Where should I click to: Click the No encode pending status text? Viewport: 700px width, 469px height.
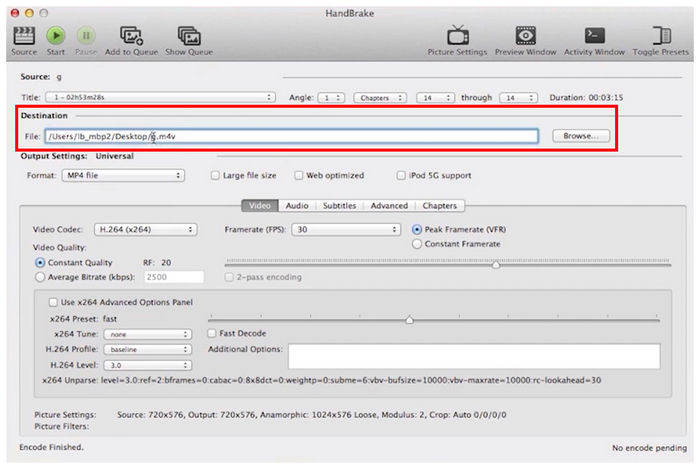[650, 448]
